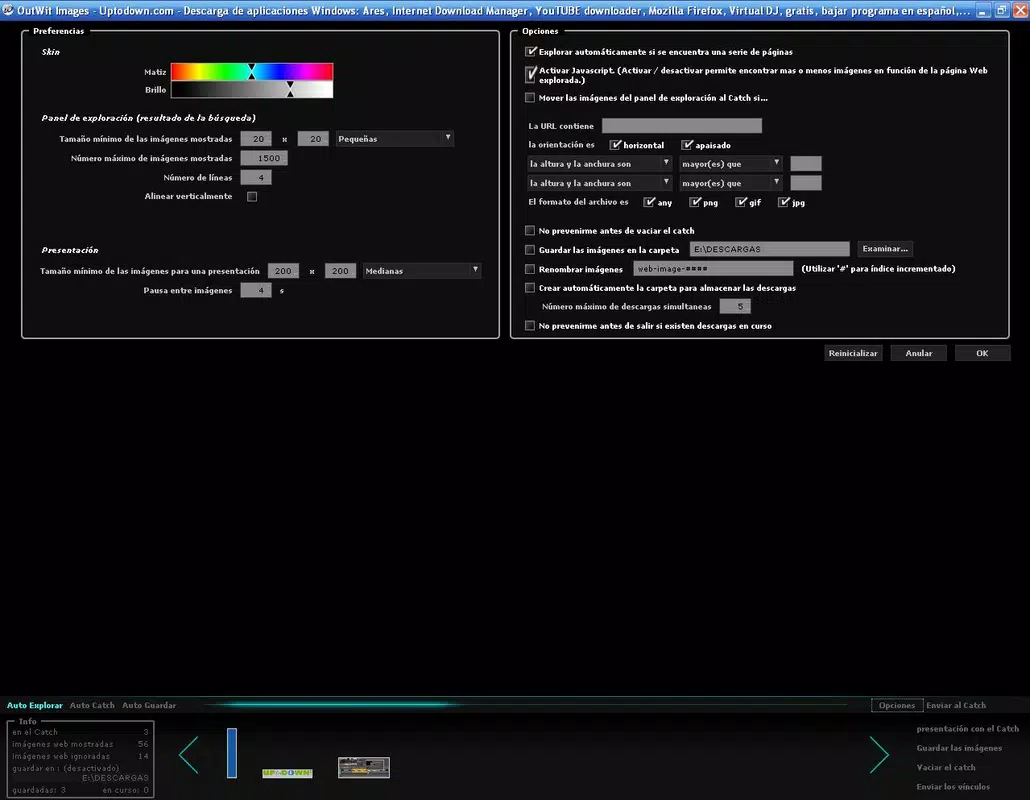
Task: Click the 'La URL contiene' input field
Action: pos(682,125)
